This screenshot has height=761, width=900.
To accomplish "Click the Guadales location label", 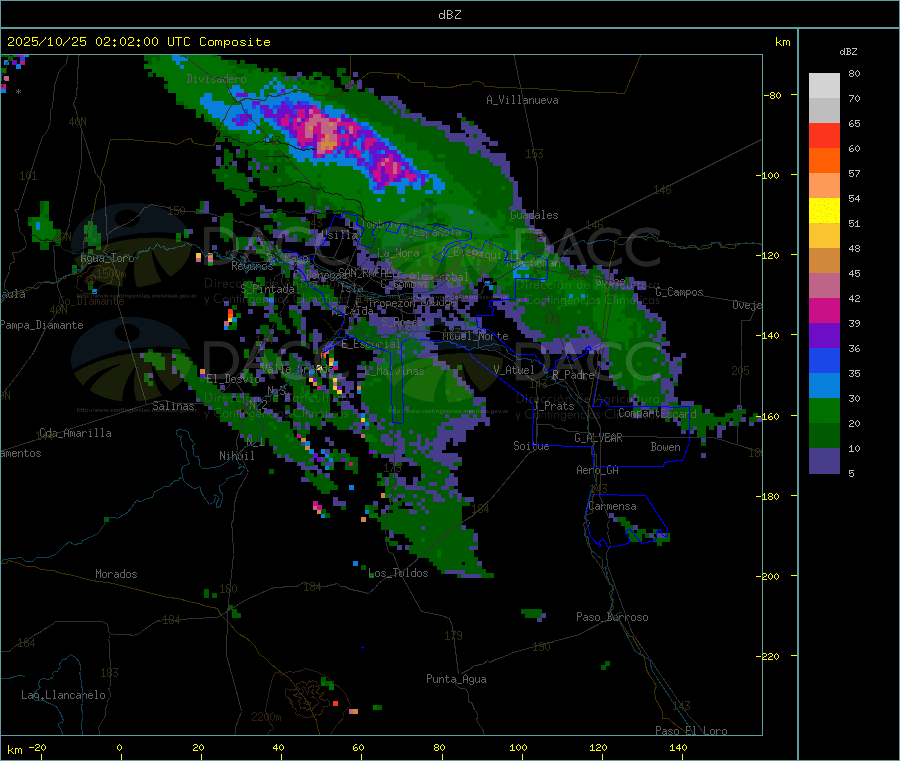I will 534,215.
